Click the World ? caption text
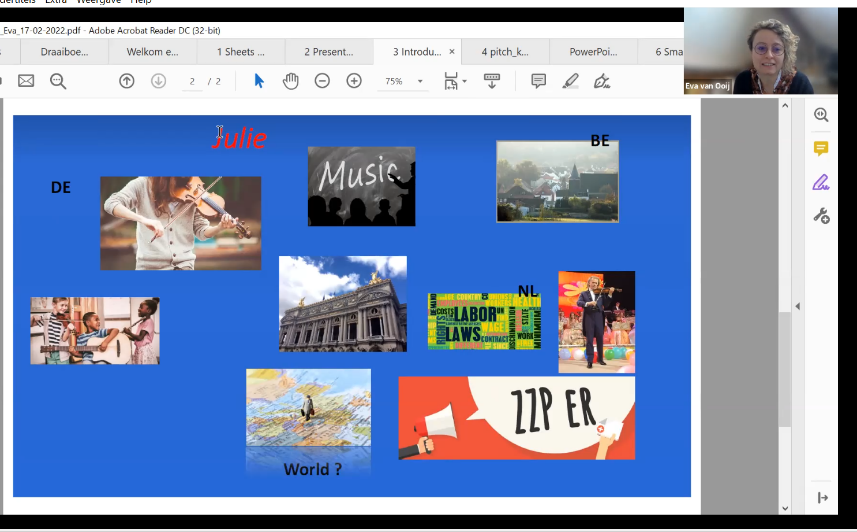 click(313, 469)
